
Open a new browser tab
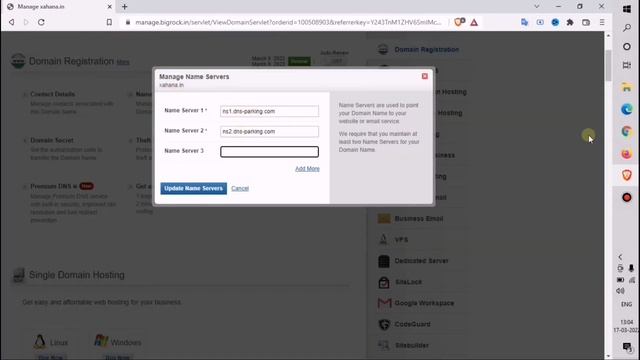[124, 7]
